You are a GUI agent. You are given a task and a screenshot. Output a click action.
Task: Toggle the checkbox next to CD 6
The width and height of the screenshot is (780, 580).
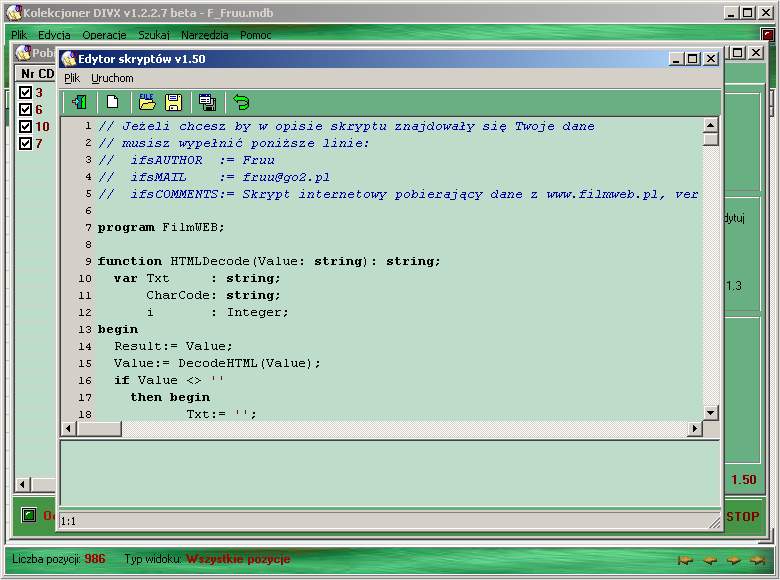pos(26,110)
